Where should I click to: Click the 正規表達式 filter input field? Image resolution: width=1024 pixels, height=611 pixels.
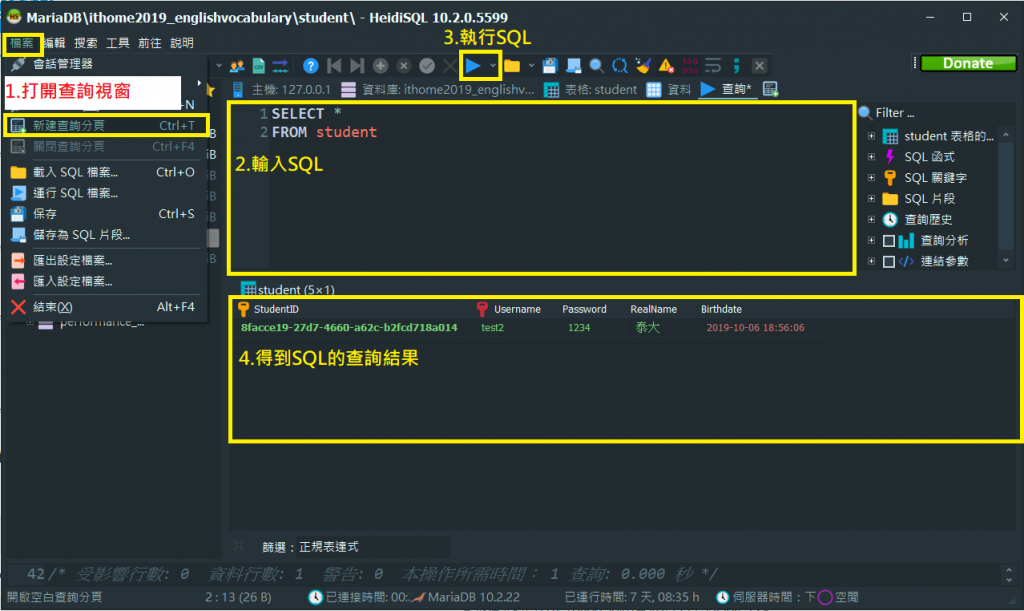(x=374, y=547)
